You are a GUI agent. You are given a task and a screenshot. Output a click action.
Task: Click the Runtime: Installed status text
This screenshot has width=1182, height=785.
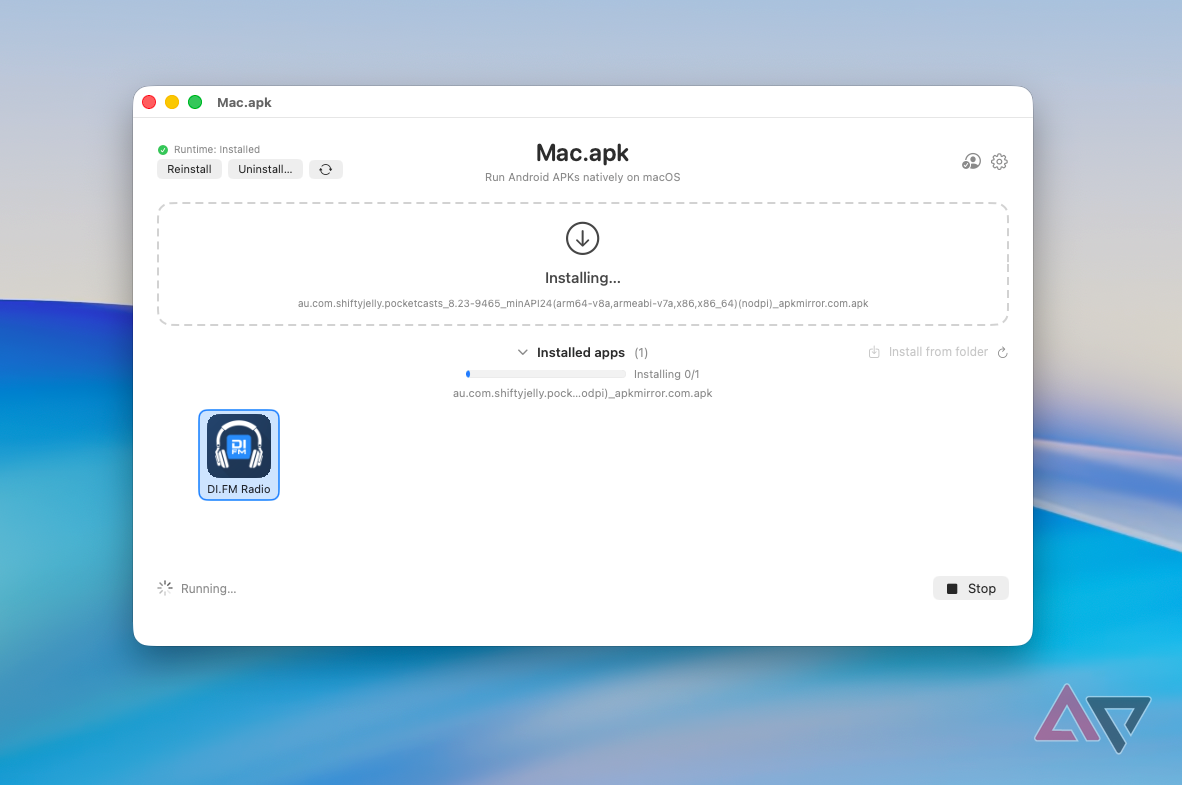(x=217, y=149)
